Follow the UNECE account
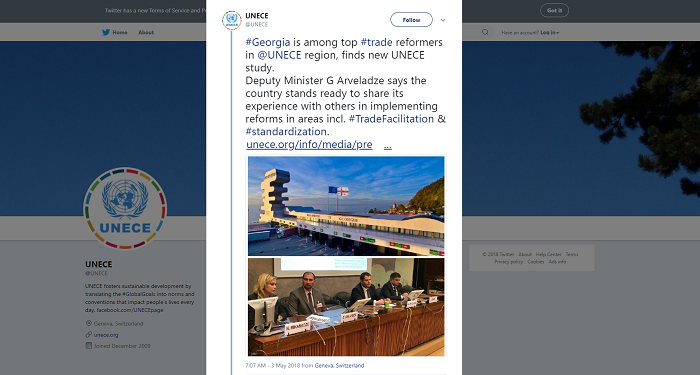Screen dimensions: 700x375 point(411,20)
